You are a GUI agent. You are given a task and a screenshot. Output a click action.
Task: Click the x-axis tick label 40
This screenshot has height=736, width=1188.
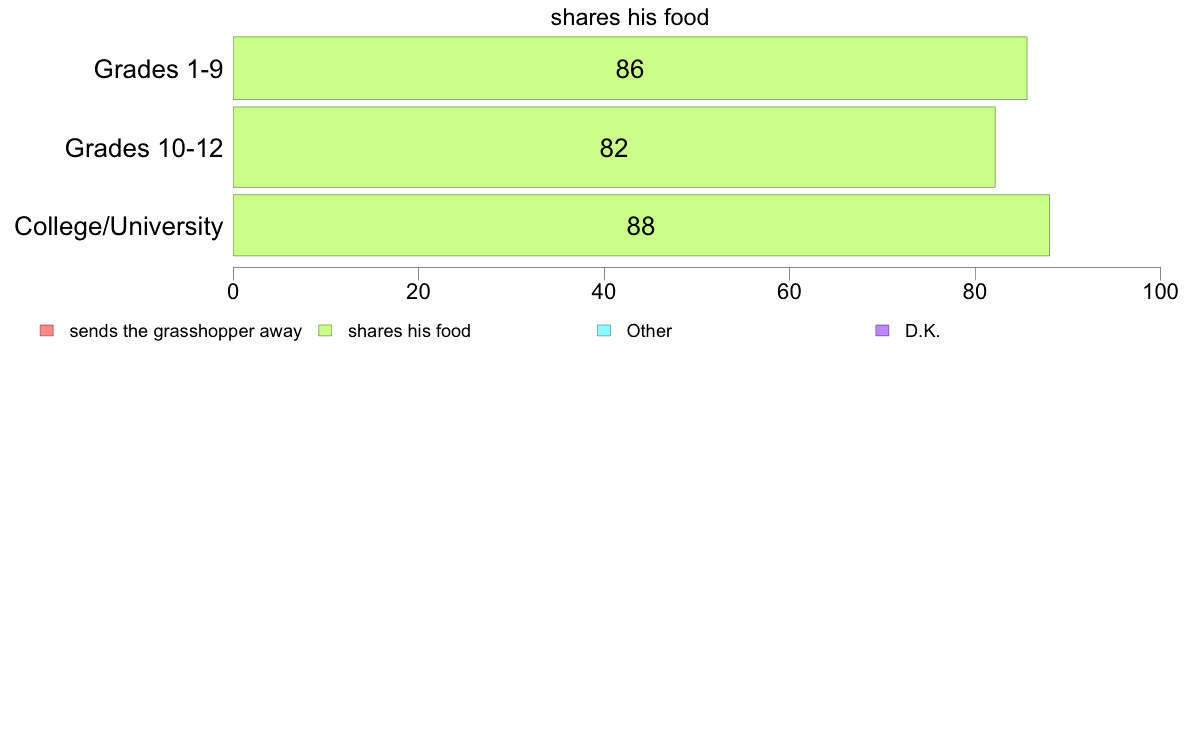click(x=604, y=292)
